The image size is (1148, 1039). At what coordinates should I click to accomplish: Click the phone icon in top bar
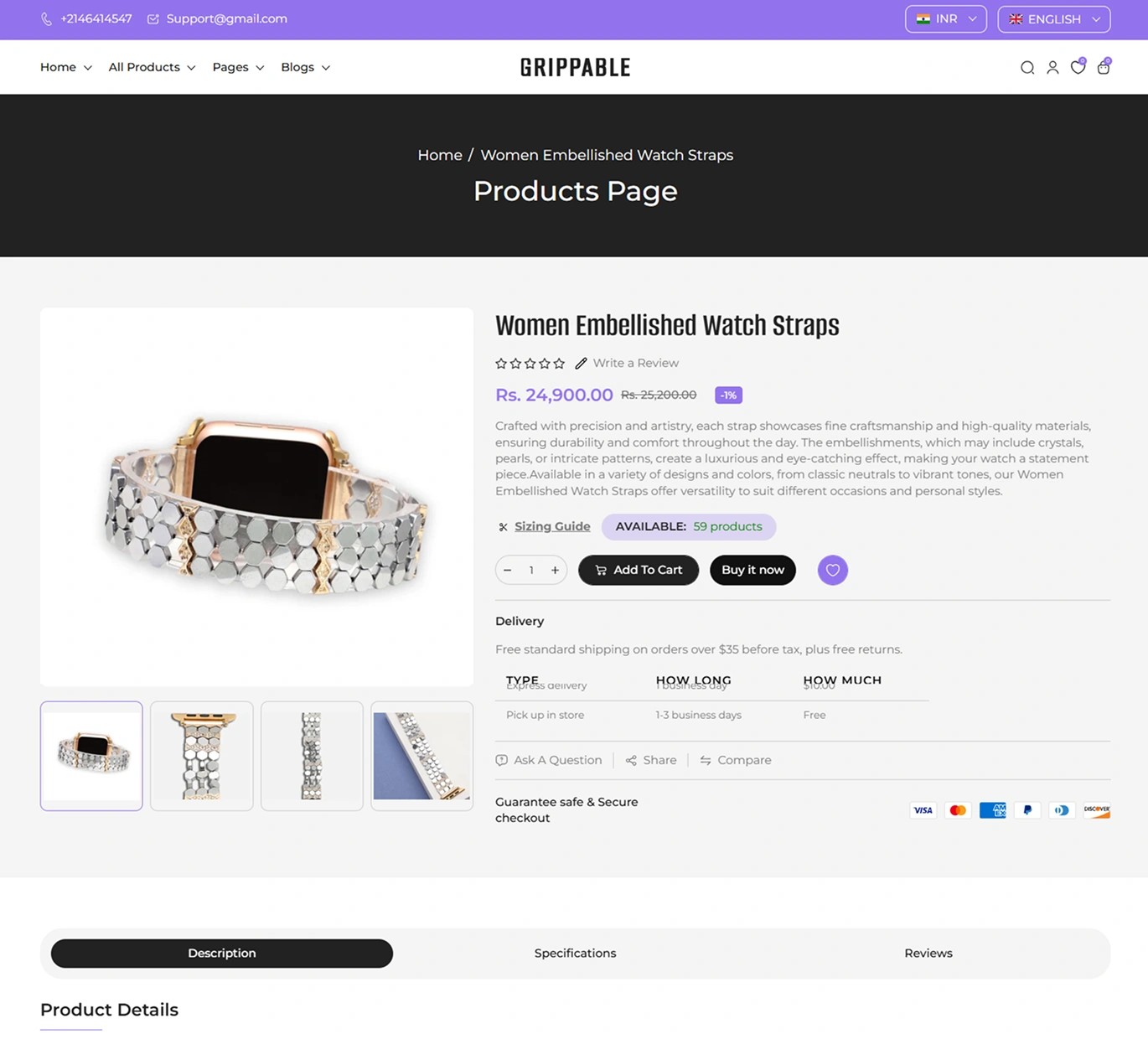coord(46,19)
